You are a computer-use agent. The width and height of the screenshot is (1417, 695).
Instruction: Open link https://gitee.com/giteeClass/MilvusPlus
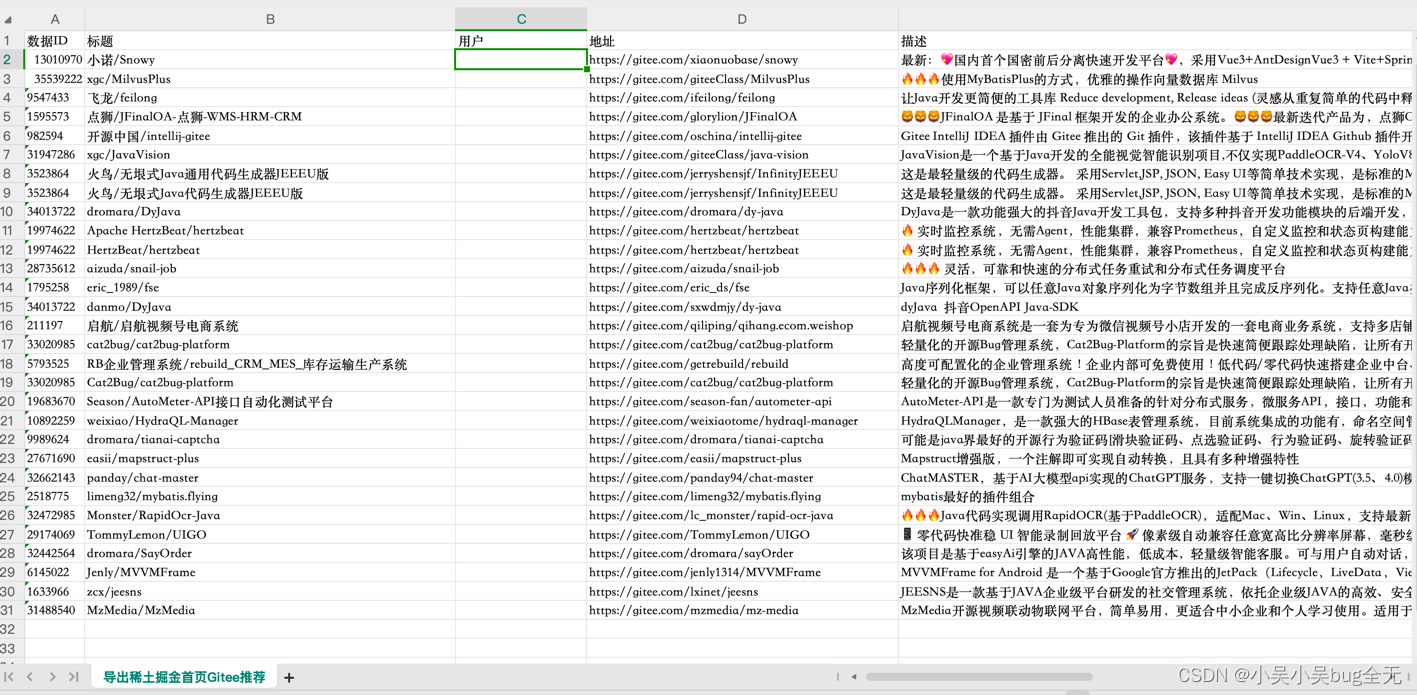[x=699, y=79]
